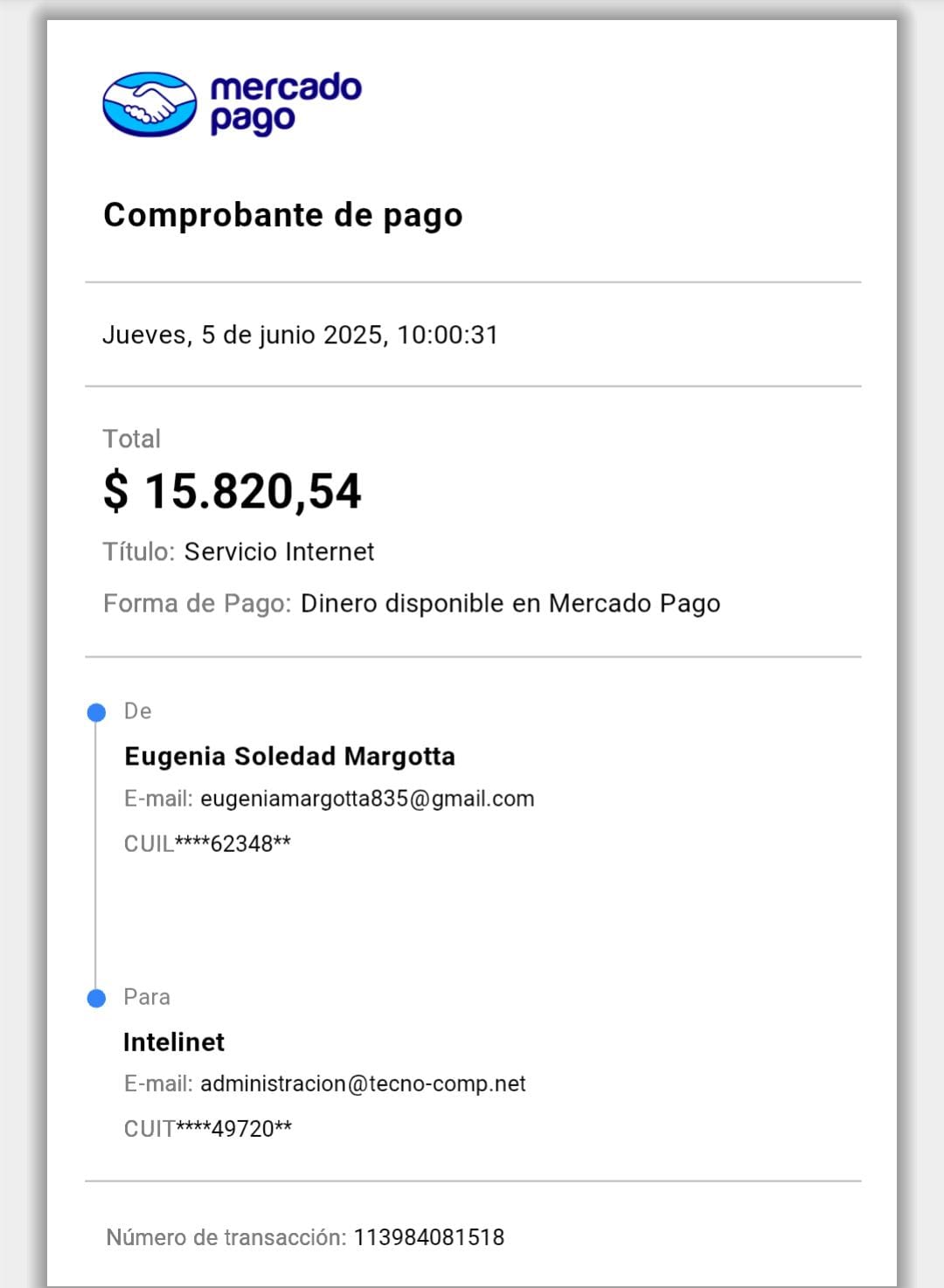Select transaction number 113984081518
Viewport: 944px width, 1288px height.
click(x=428, y=1237)
